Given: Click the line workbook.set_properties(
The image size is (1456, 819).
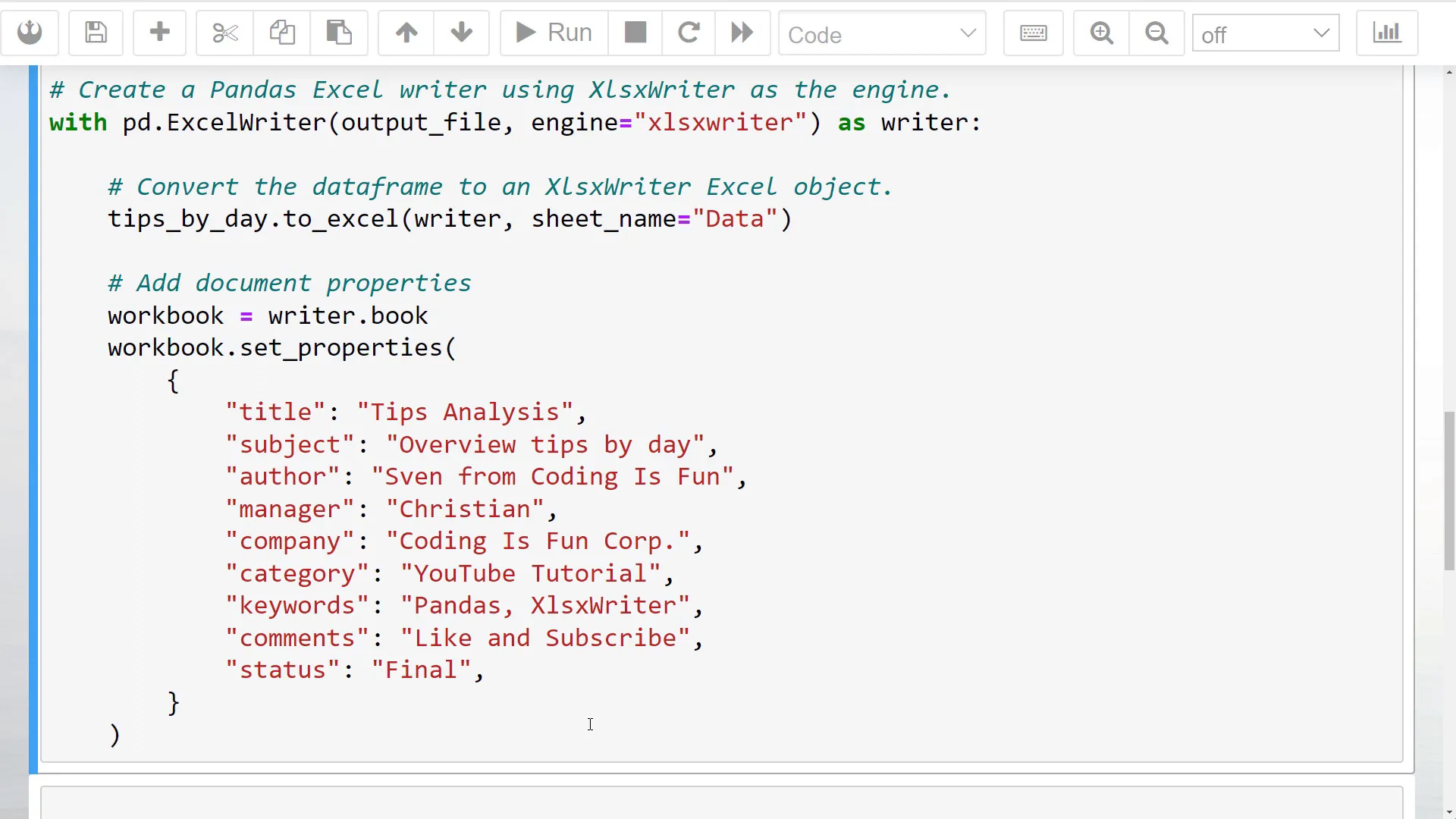Looking at the screenshot, I should pos(282,348).
